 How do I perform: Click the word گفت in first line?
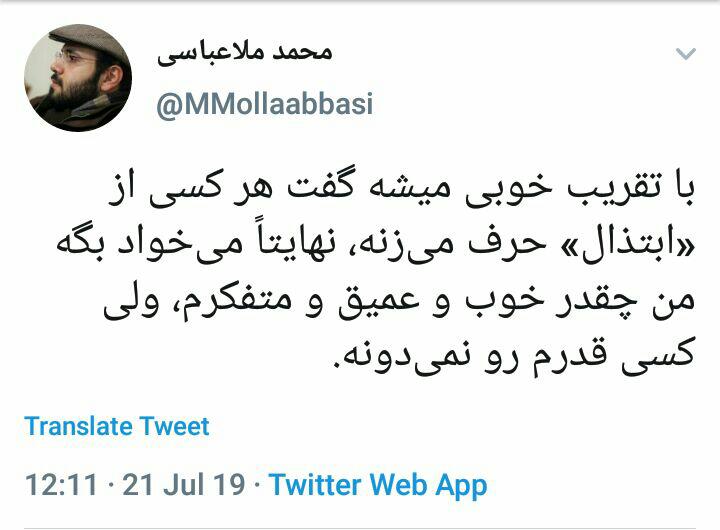click(x=320, y=188)
